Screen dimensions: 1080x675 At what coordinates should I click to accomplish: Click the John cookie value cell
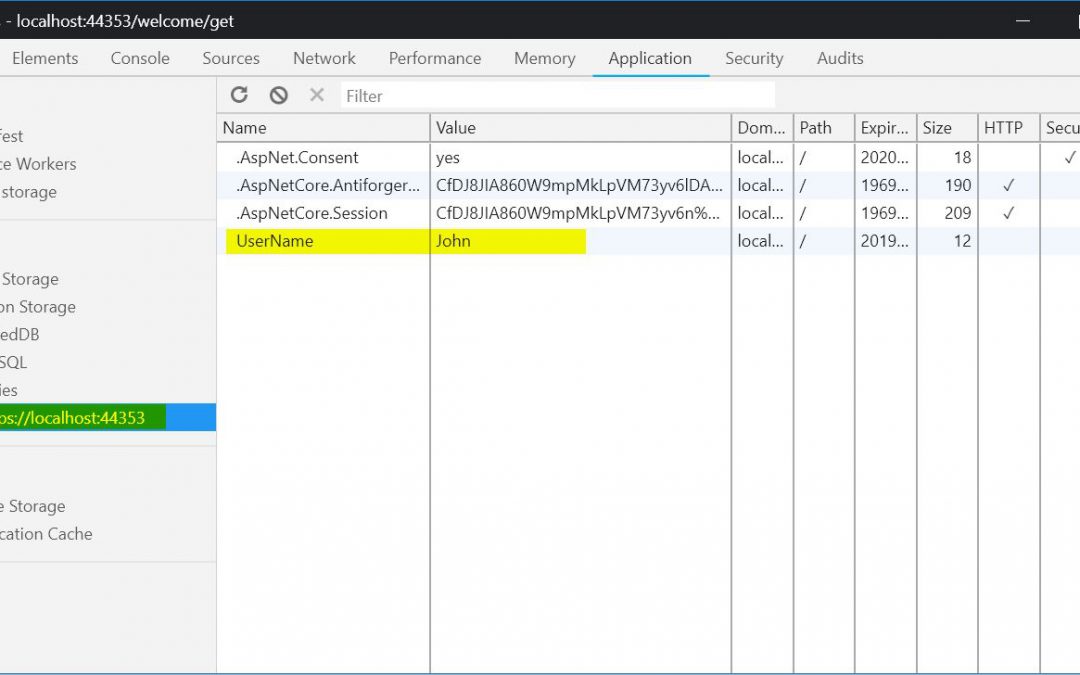[x=453, y=241]
